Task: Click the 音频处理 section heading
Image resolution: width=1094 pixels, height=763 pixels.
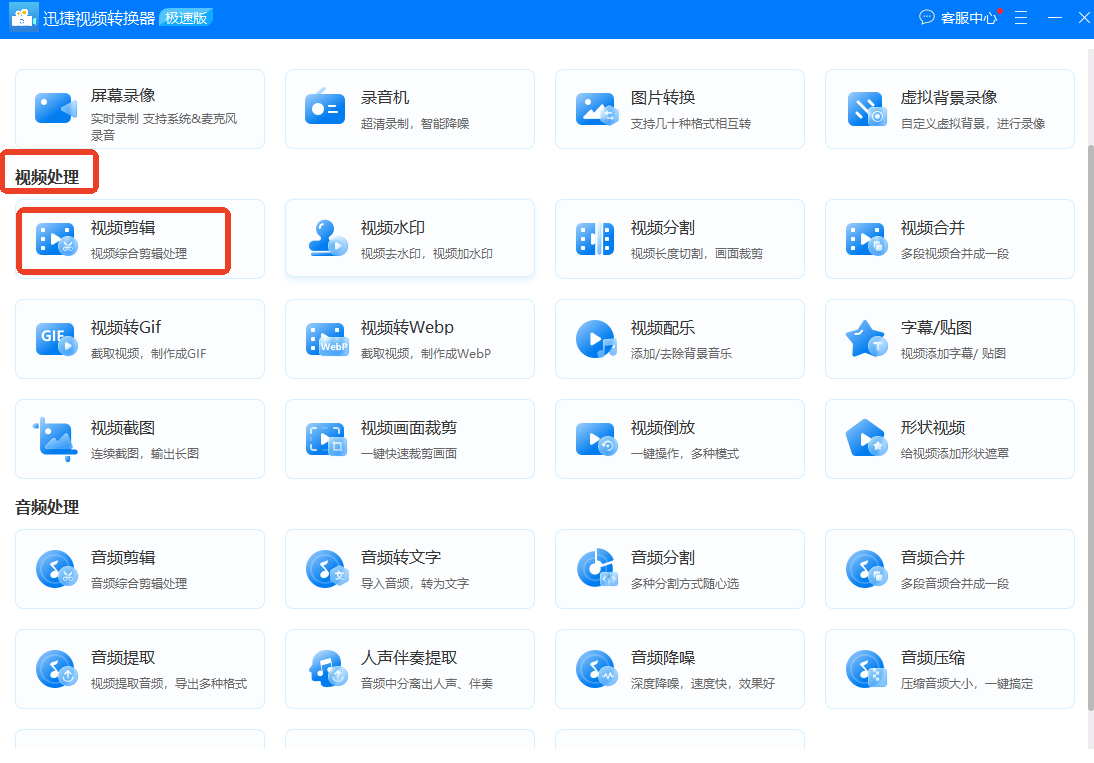Action: [x=47, y=507]
